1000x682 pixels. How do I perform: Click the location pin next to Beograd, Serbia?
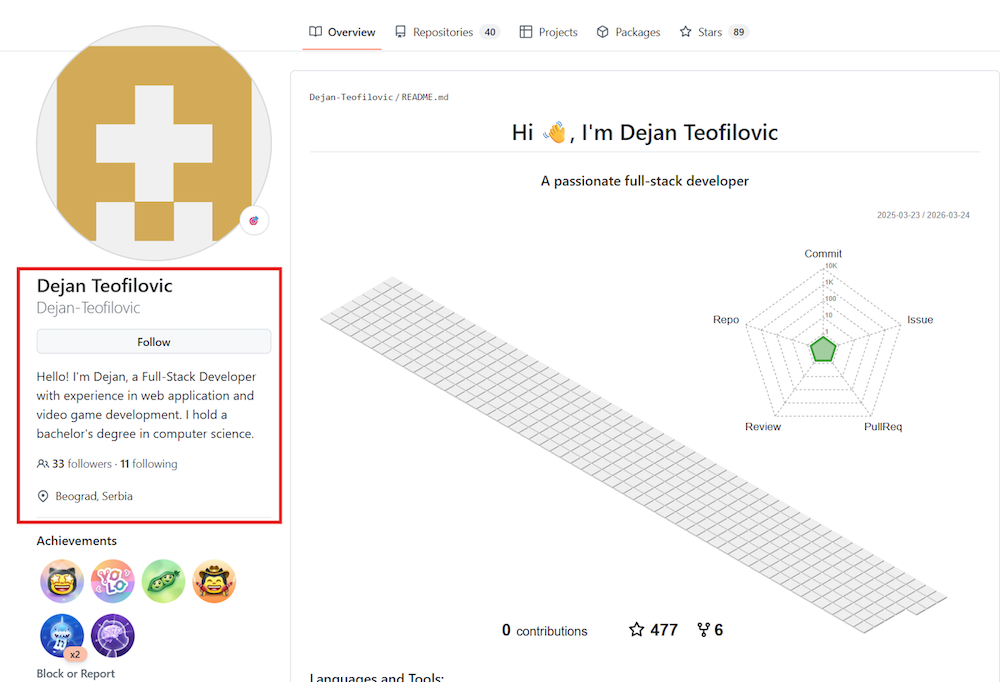(x=43, y=496)
